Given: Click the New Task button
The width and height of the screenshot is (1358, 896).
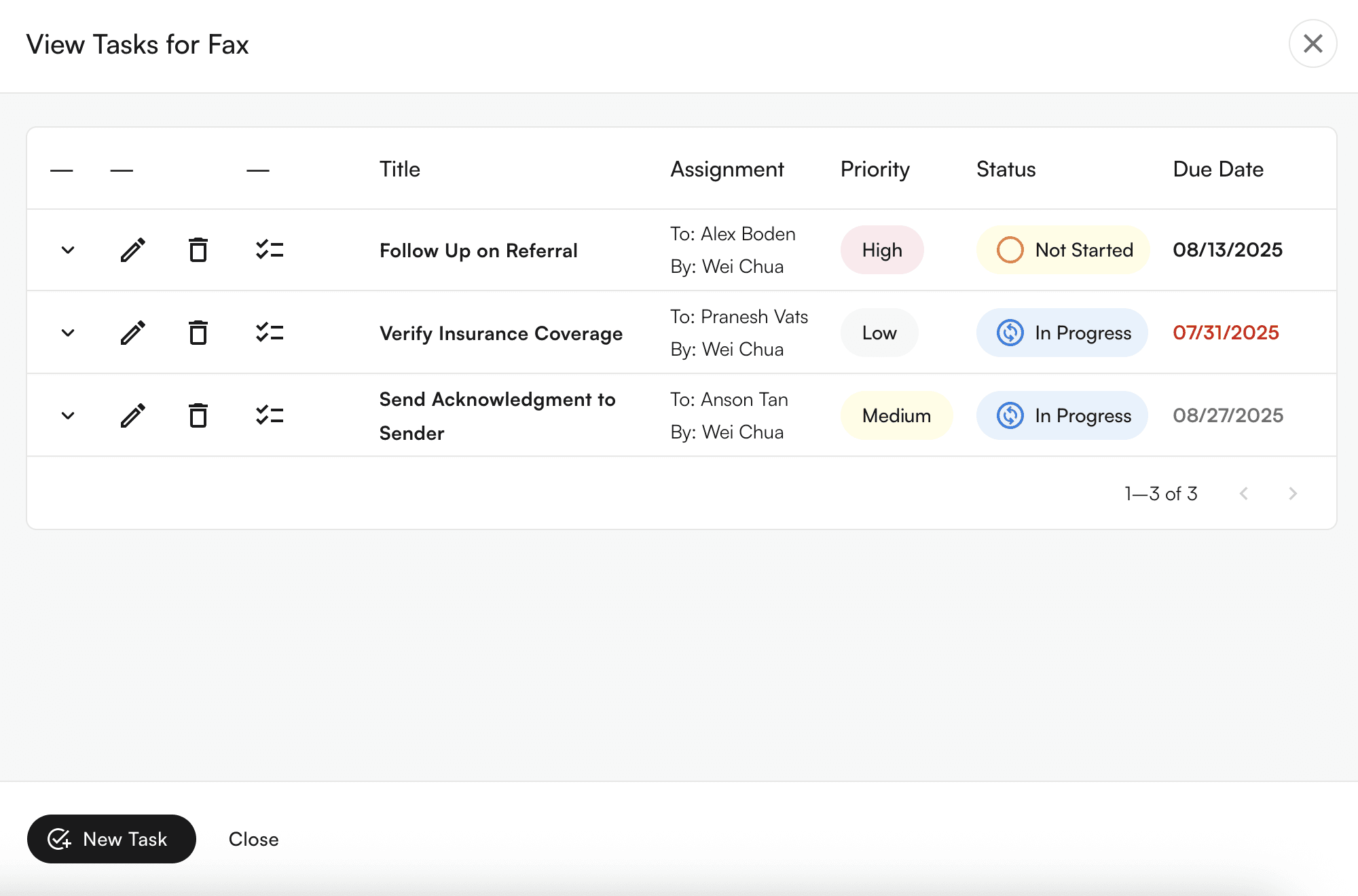Looking at the screenshot, I should (x=111, y=839).
